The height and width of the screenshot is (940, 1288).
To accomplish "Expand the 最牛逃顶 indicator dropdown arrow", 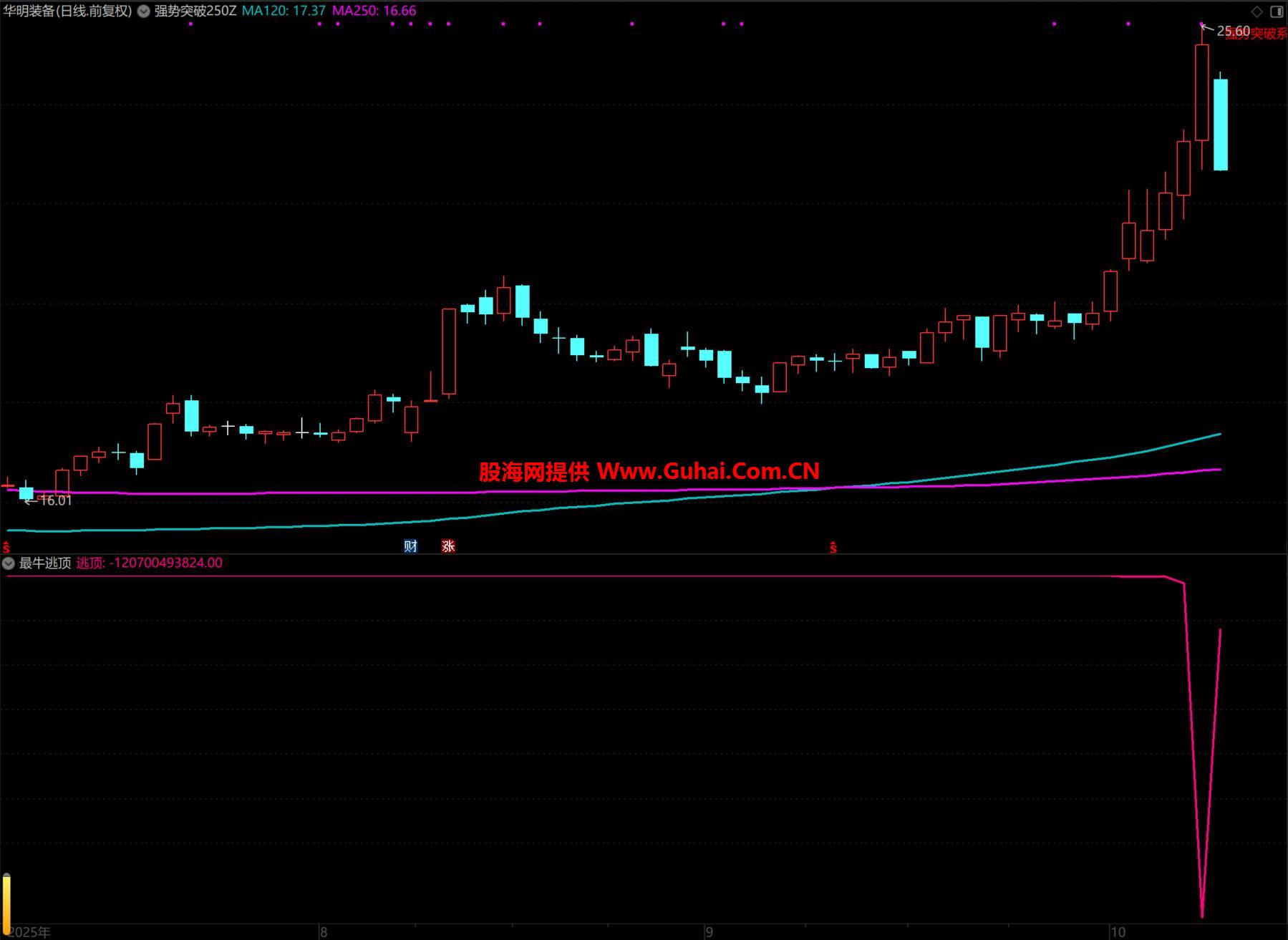I will pos(9,563).
